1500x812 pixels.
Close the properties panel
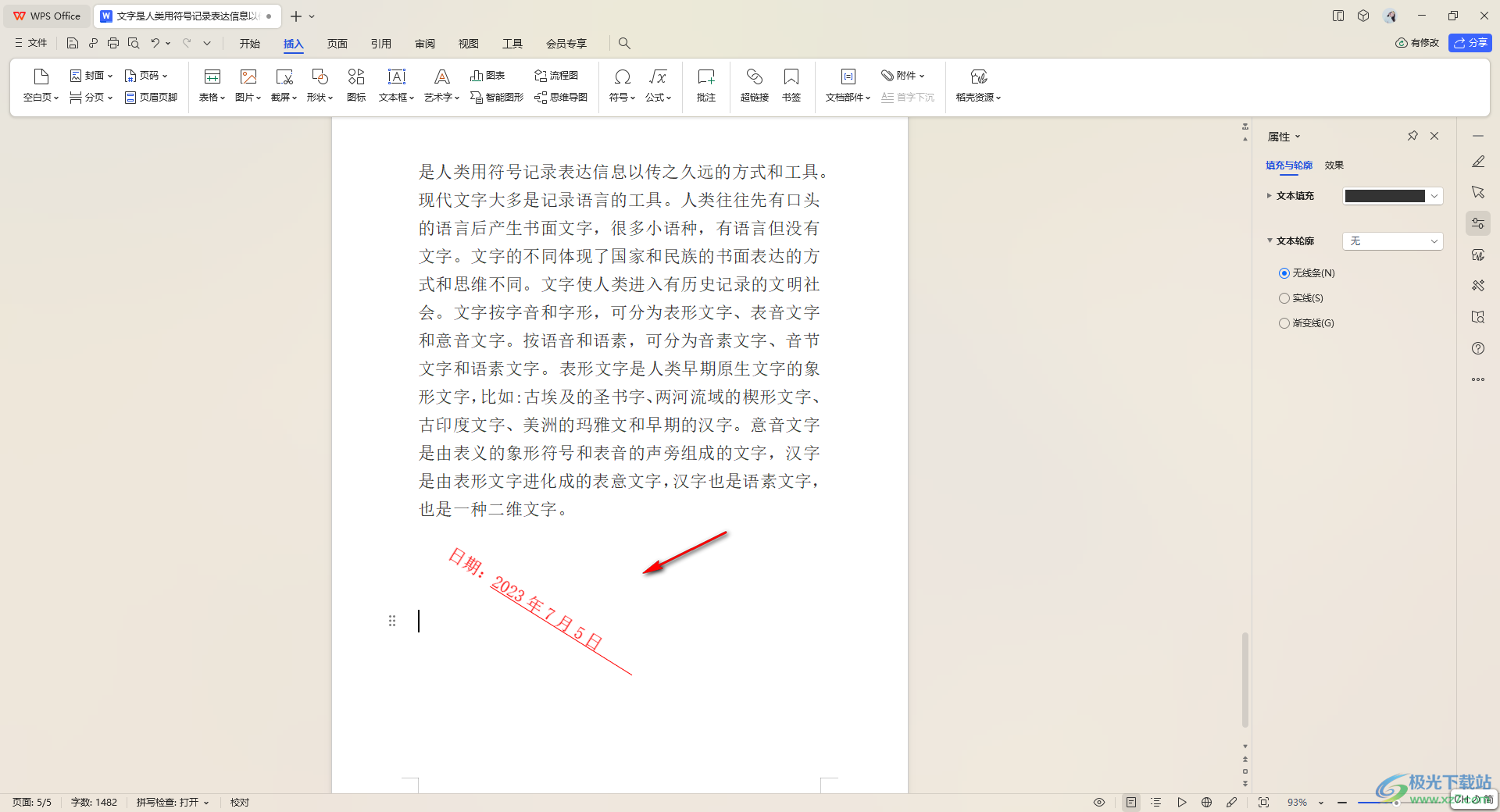click(1434, 136)
